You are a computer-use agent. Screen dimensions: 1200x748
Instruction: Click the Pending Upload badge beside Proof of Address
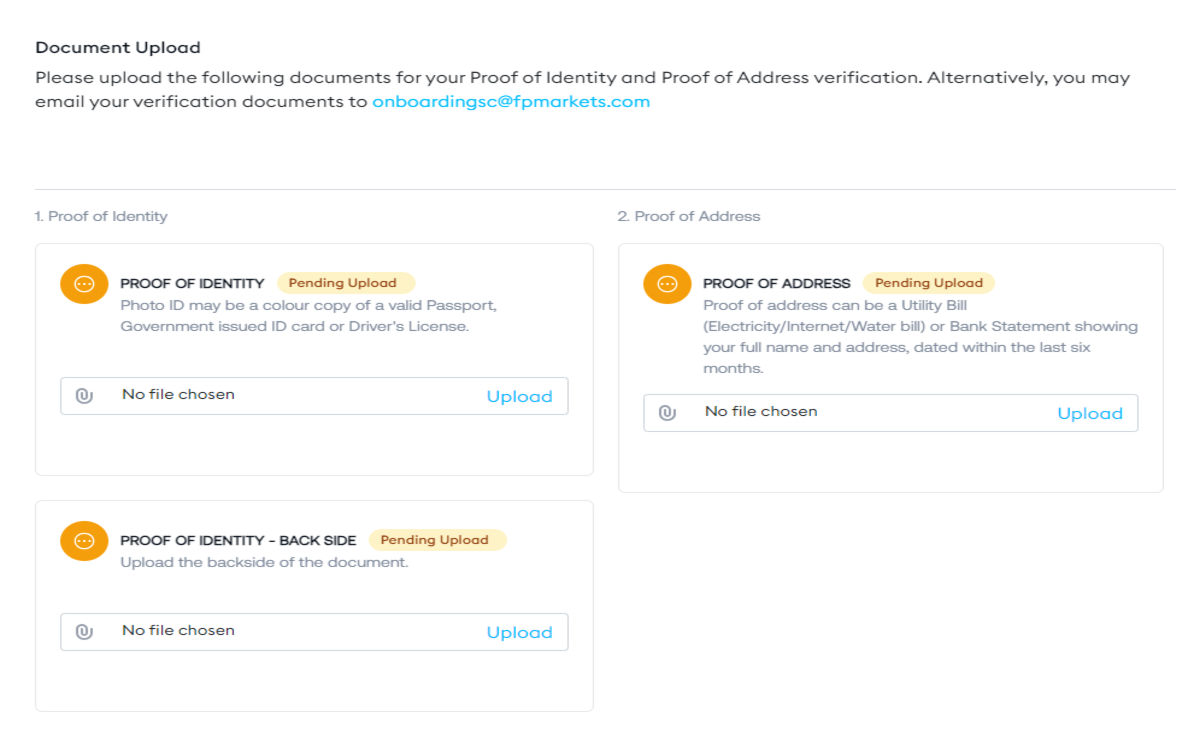[x=929, y=283]
